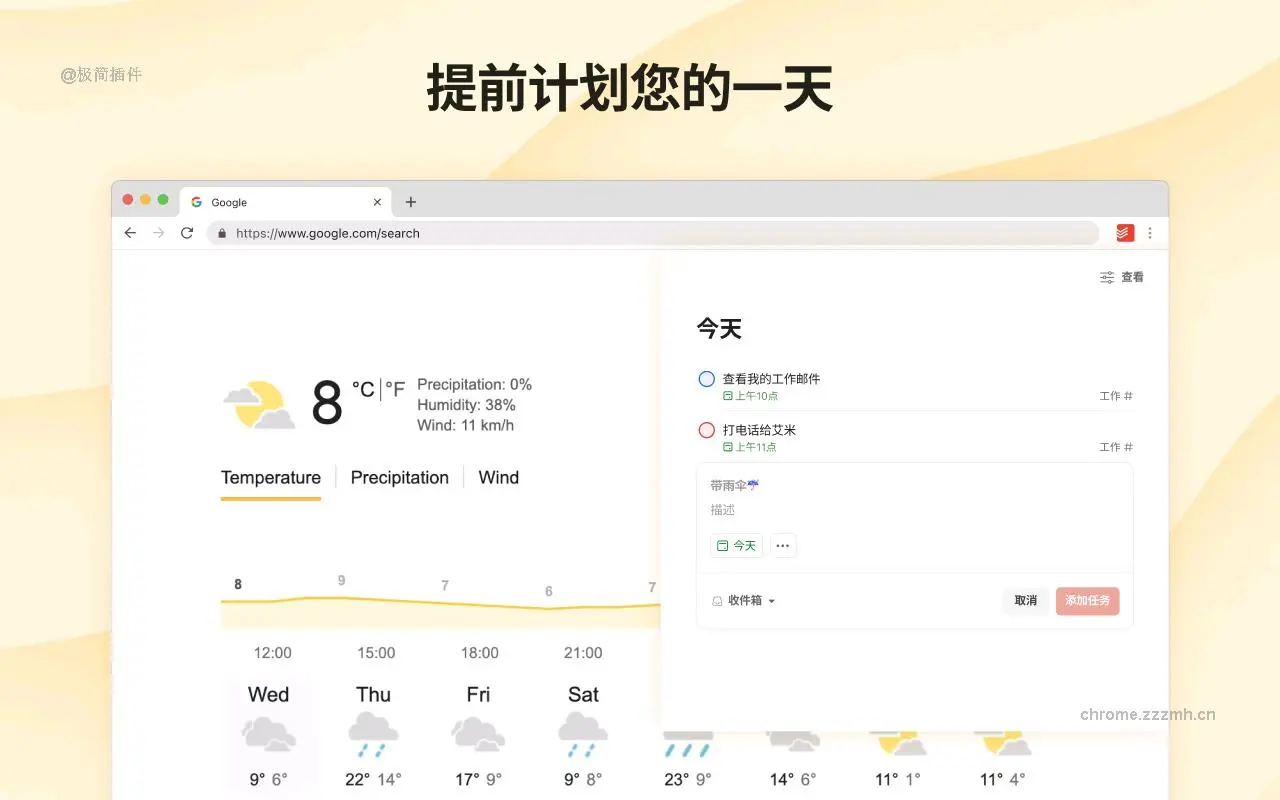Click the 添加任务 button
Viewport: 1280px width, 800px height.
click(1087, 600)
